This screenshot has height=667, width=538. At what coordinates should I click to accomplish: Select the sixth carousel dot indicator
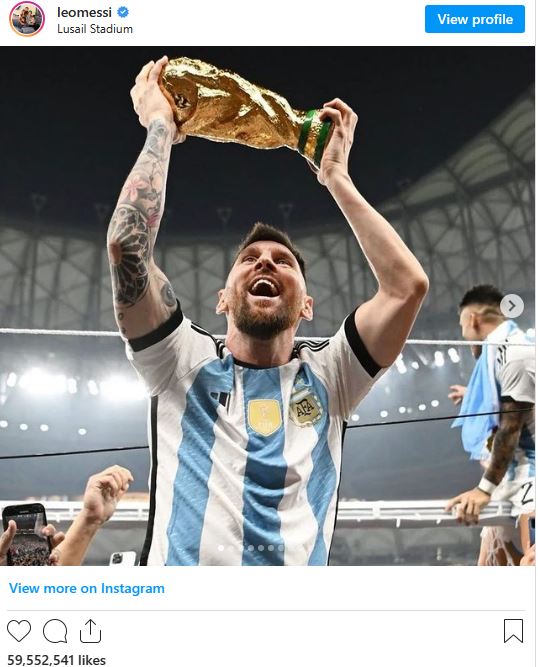(x=271, y=548)
